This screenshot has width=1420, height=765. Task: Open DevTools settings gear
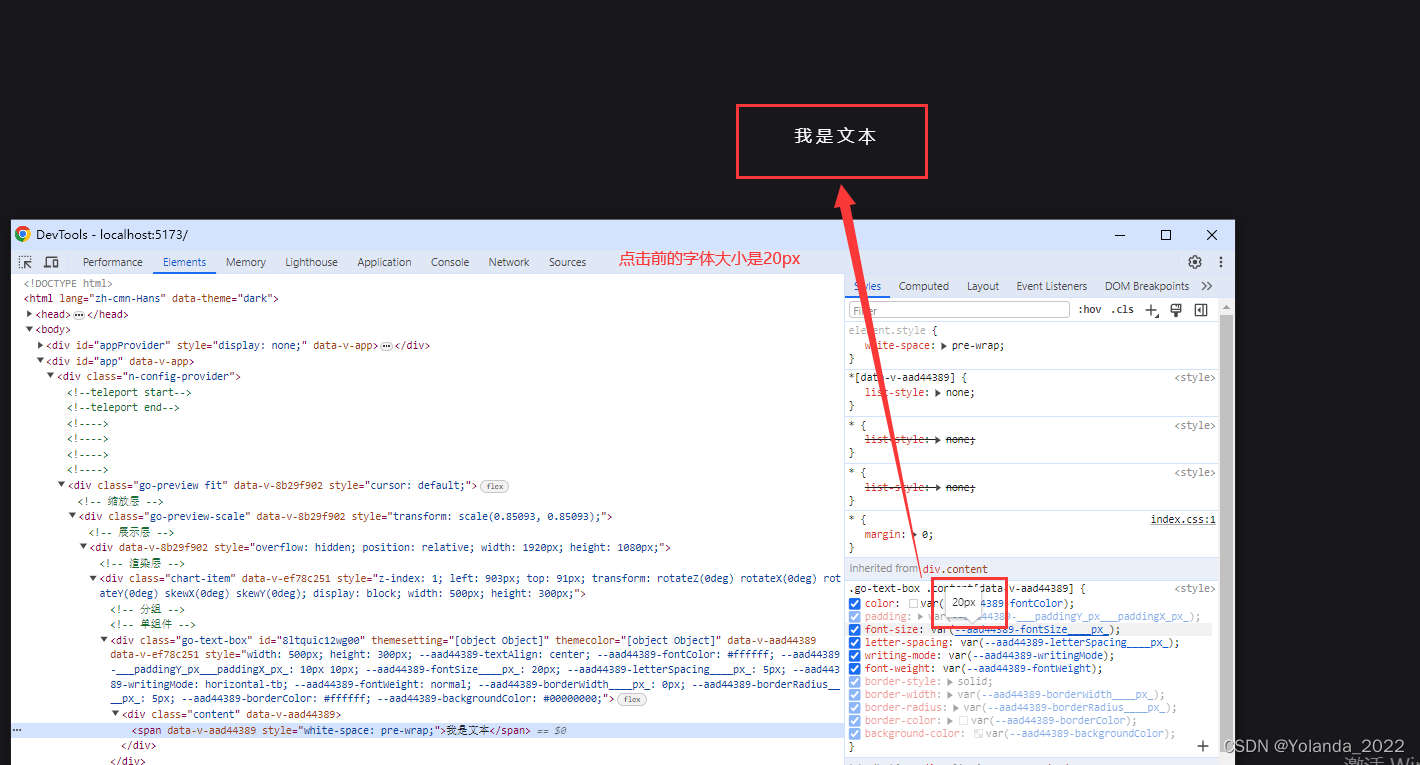coord(1194,261)
